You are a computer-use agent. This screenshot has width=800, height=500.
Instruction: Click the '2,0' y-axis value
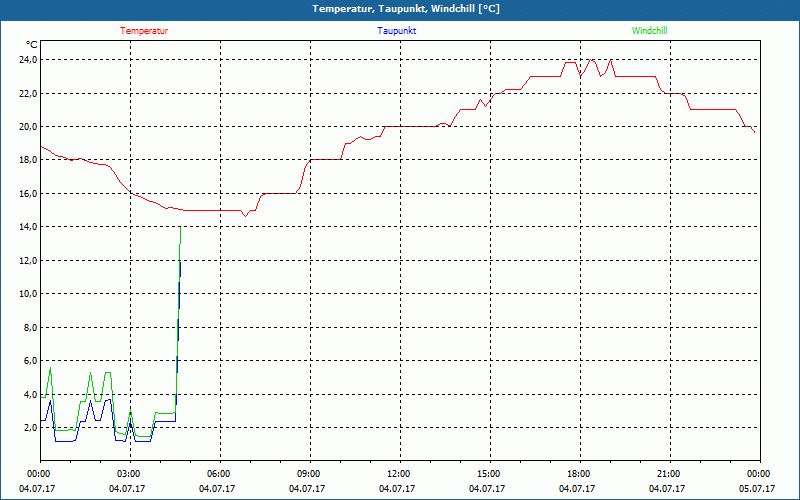tap(30, 427)
